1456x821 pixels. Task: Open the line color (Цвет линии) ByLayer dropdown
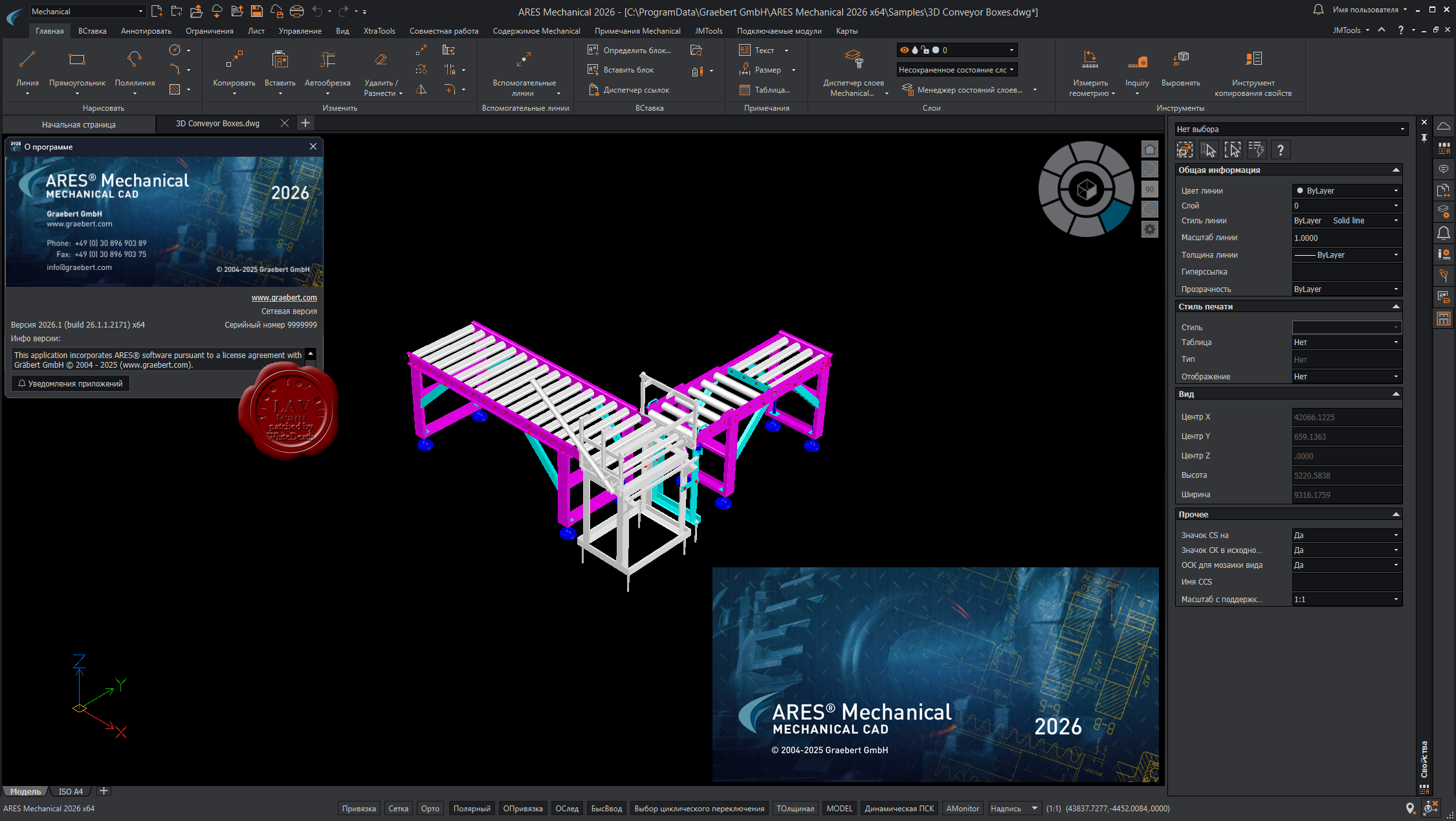click(1347, 190)
